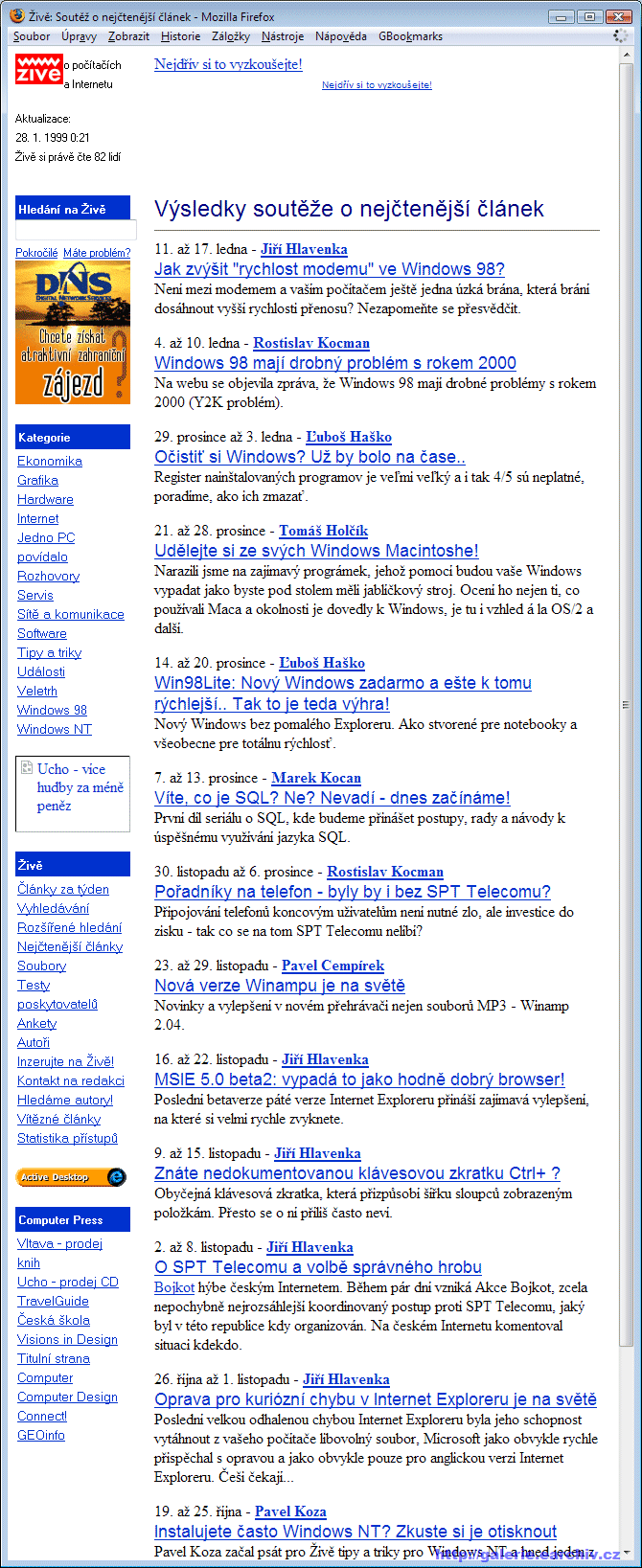Click the Active Desktop badge

pyautogui.click(x=72, y=1177)
